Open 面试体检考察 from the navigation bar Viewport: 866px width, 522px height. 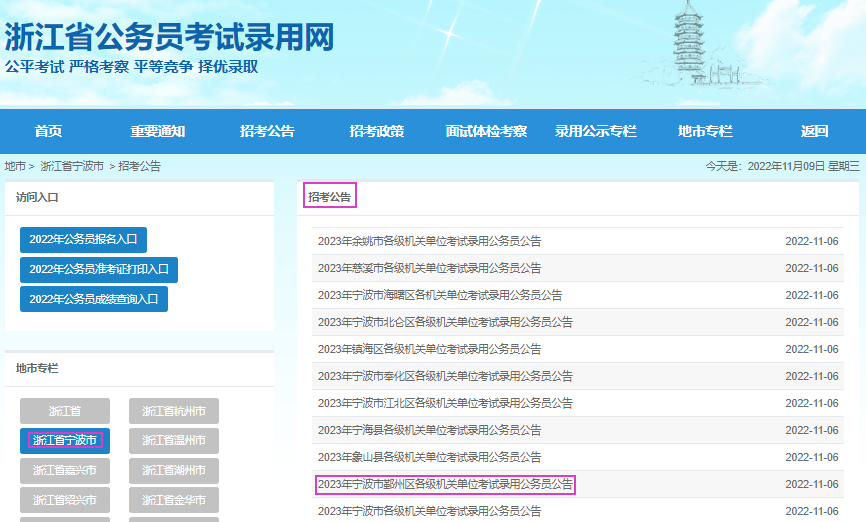pos(486,132)
